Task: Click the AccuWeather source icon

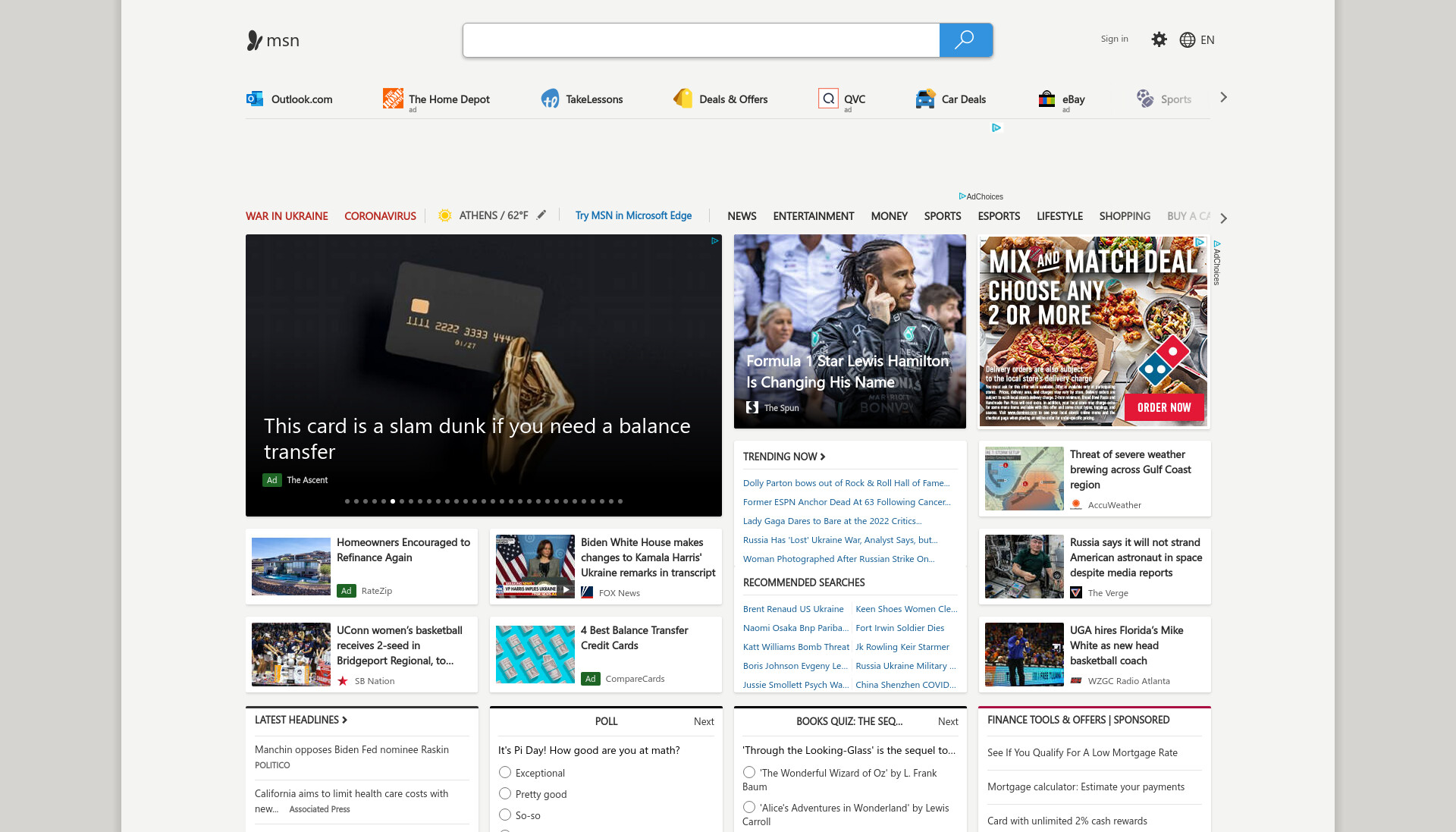Action: (1076, 504)
